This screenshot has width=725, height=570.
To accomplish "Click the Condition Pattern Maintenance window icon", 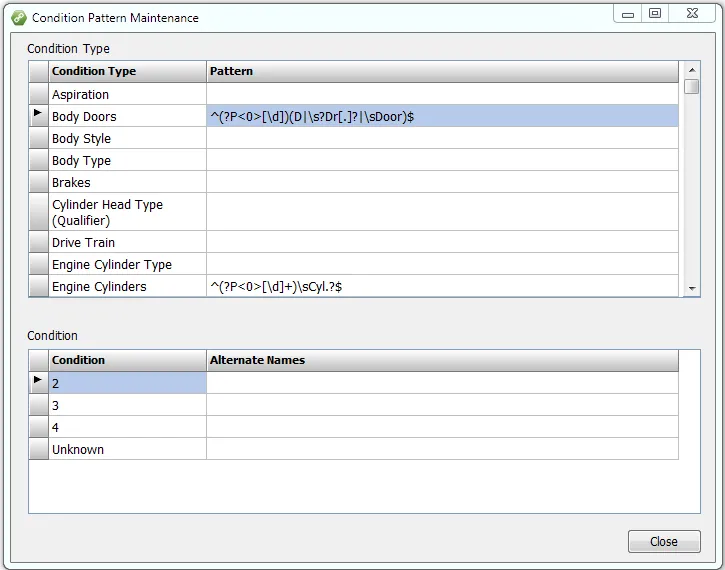I will [x=18, y=17].
